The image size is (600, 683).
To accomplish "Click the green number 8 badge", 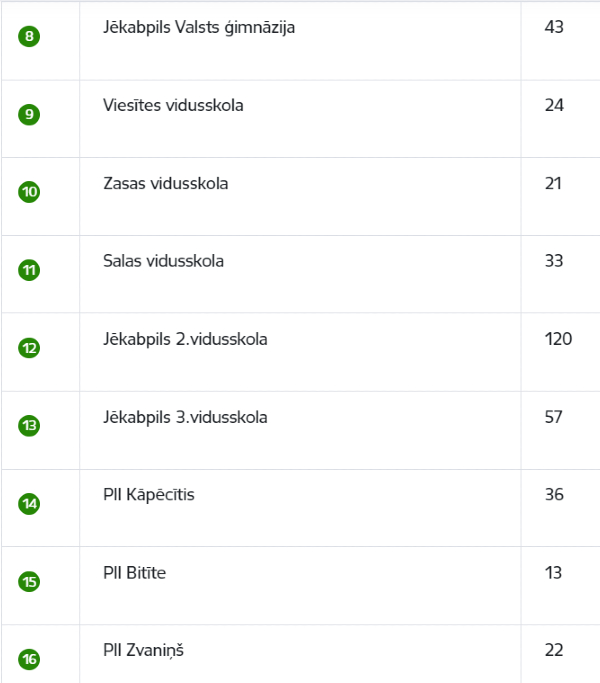I will coord(29,36).
